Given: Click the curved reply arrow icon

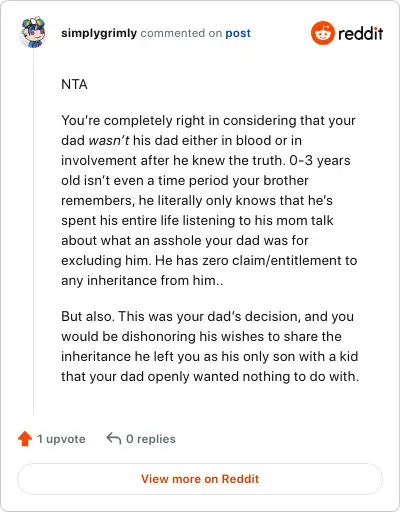Looking at the screenshot, I should pos(114,438).
